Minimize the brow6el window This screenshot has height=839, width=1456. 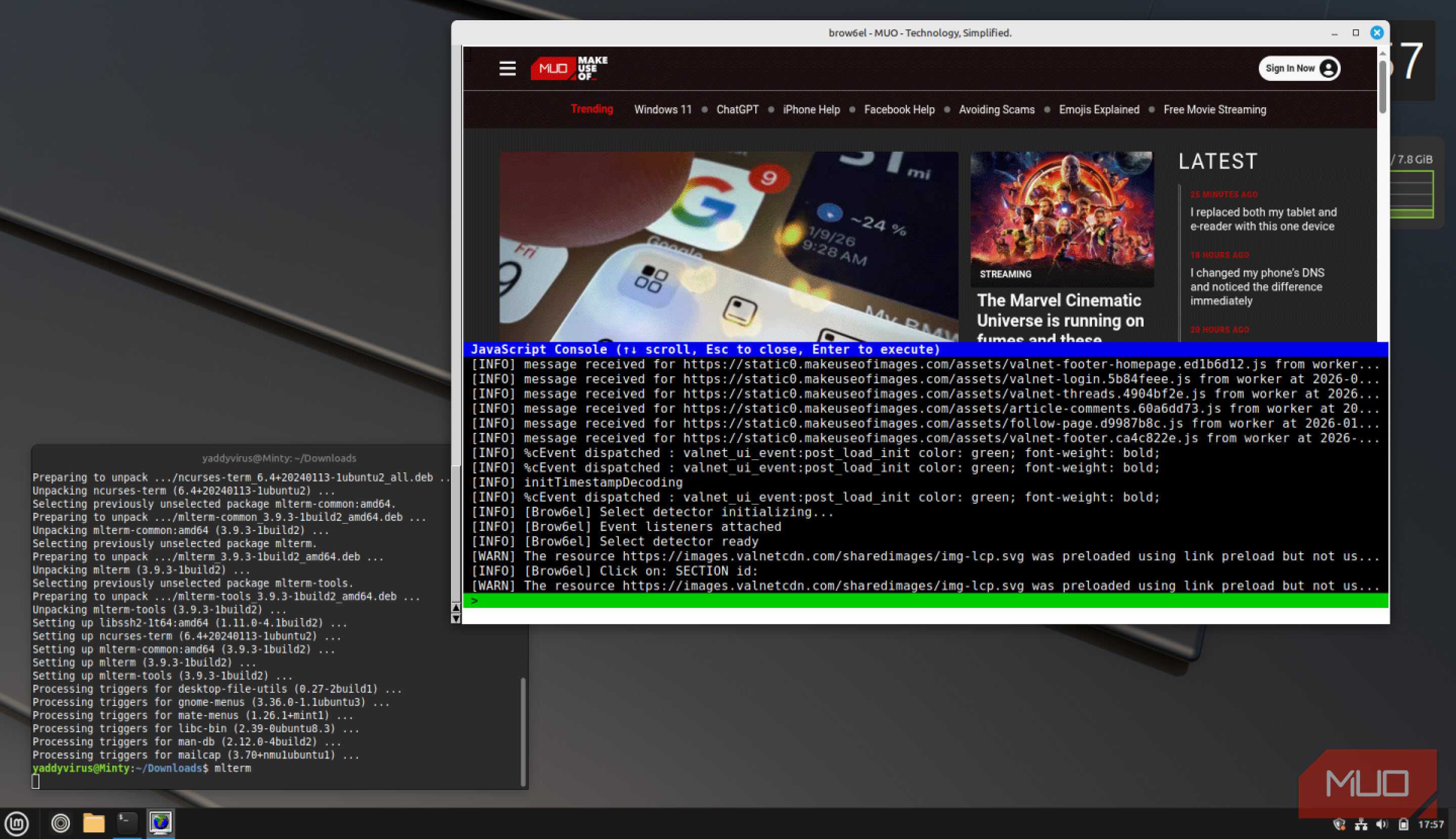(1335, 33)
